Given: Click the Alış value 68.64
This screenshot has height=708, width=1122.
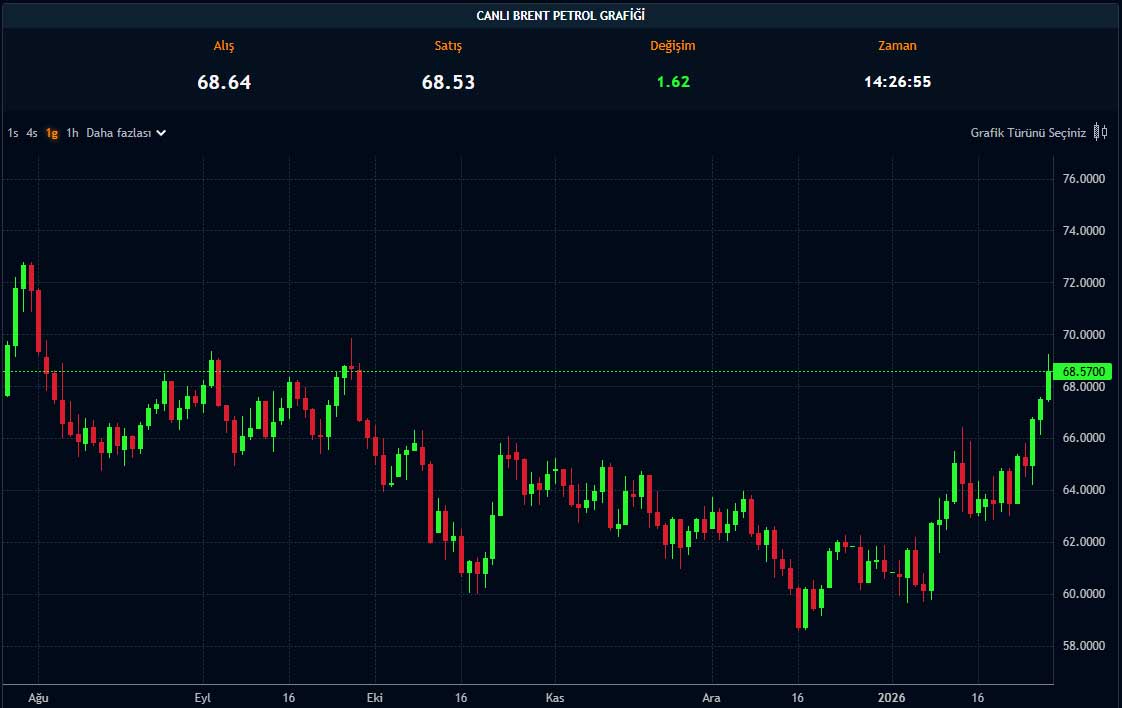Looking at the screenshot, I should [x=224, y=82].
